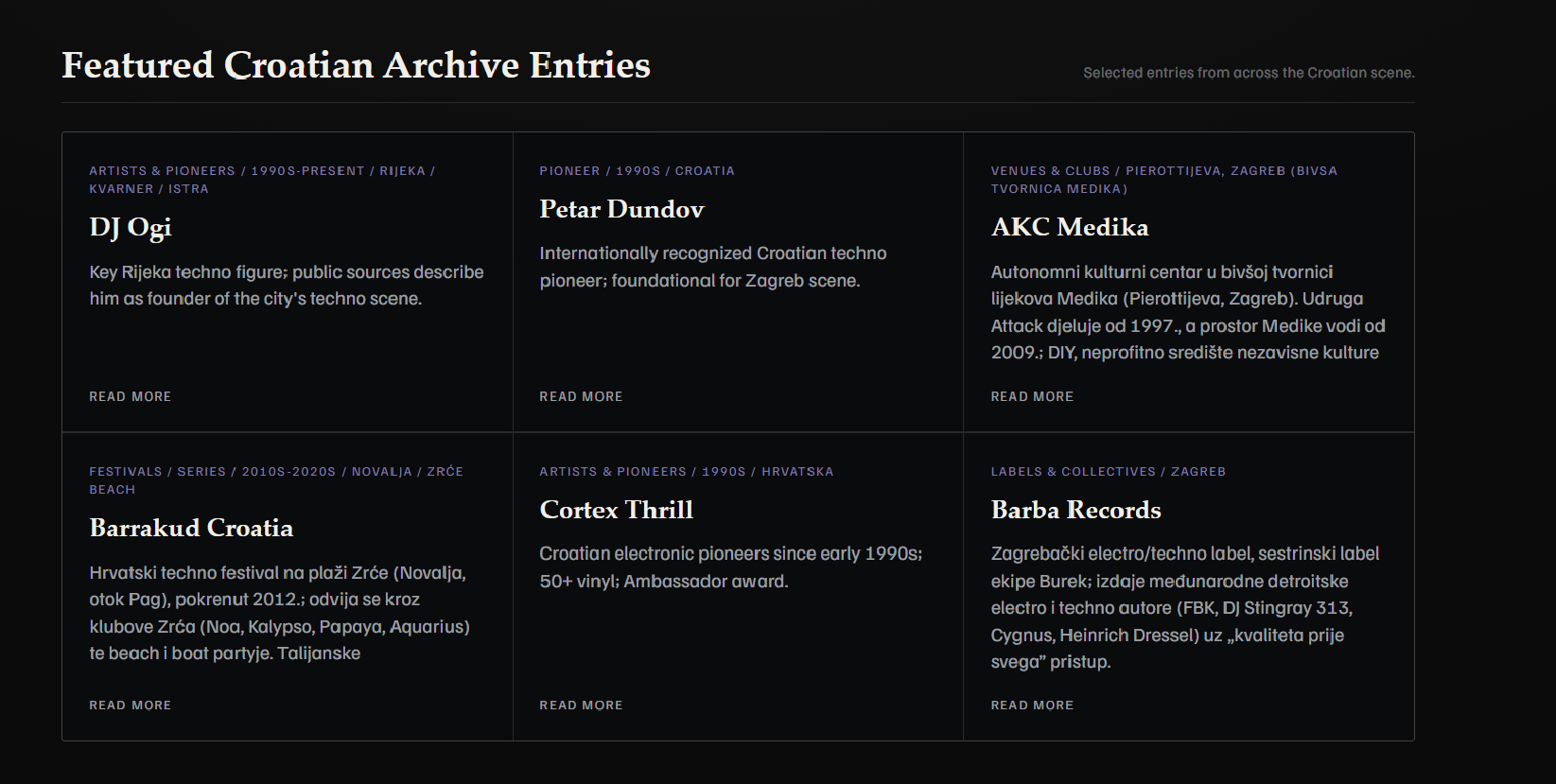Open Read More for Barba Records
The width and height of the screenshot is (1556, 784).
[1032, 705]
